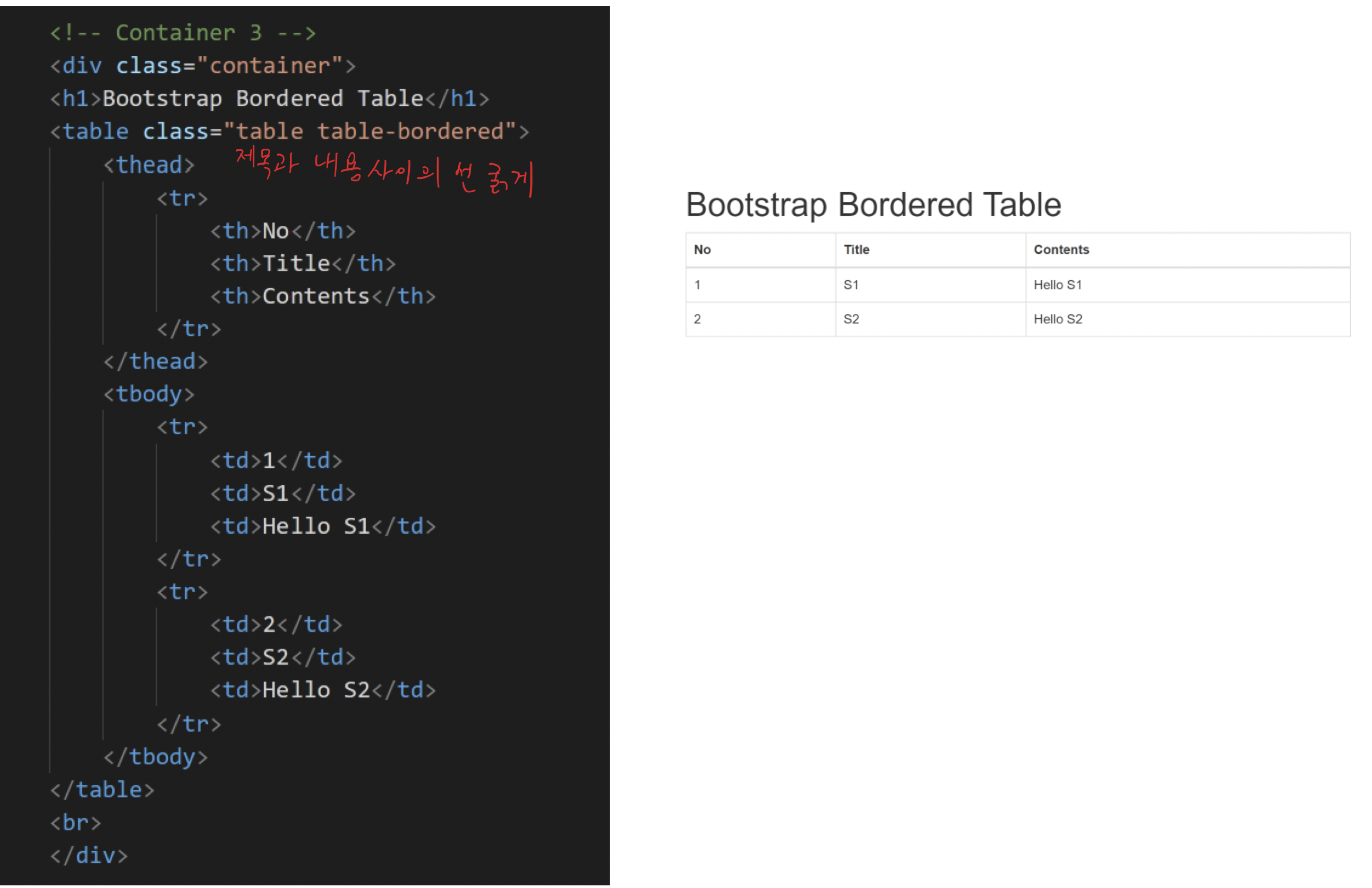
Task: Click the 'Container 3' comment line in code
Action: click(x=183, y=33)
